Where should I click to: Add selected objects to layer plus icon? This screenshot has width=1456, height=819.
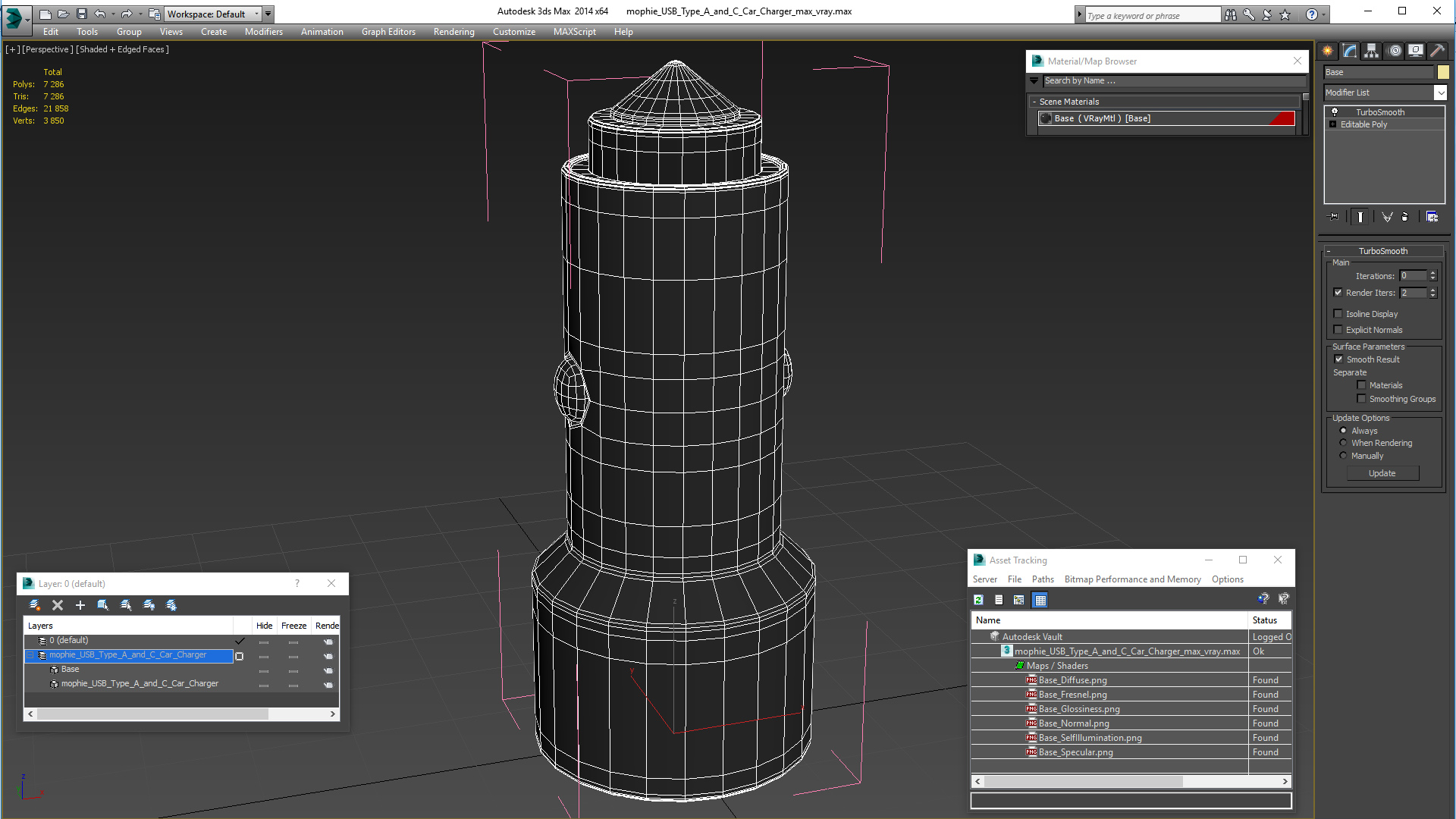click(x=80, y=605)
